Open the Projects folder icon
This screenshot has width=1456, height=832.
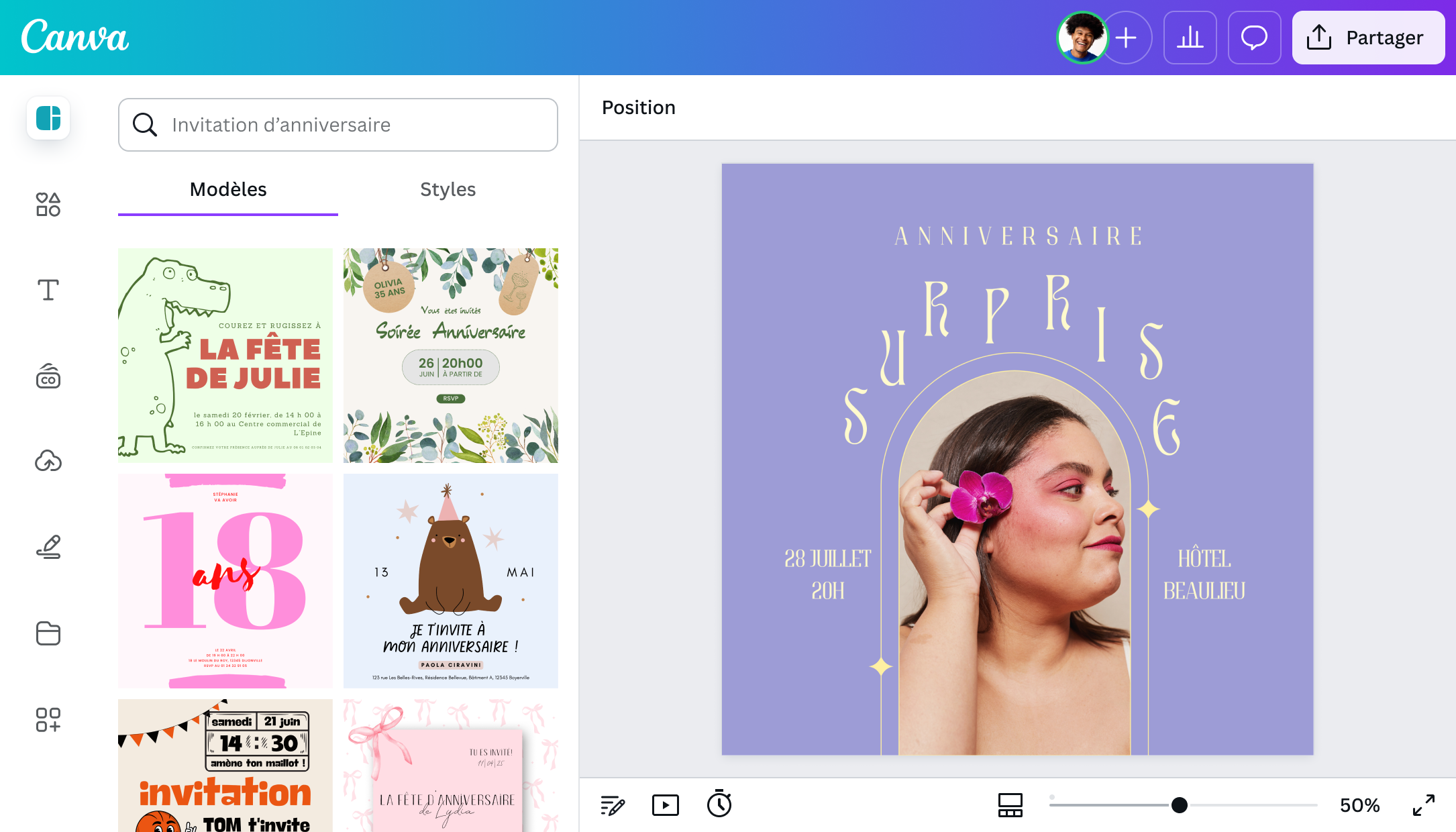coord(48,633)
